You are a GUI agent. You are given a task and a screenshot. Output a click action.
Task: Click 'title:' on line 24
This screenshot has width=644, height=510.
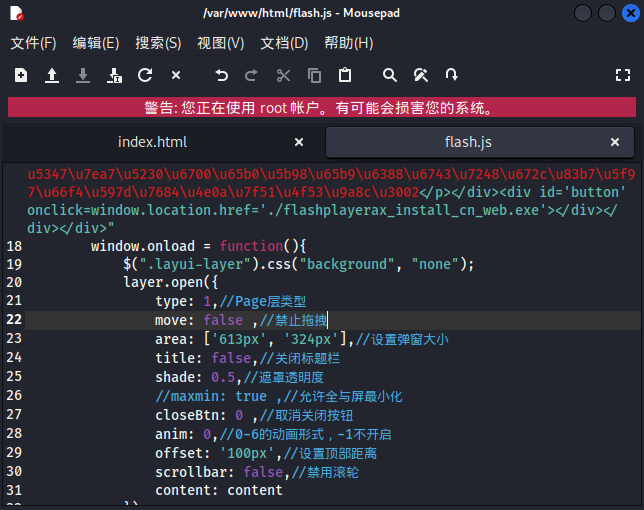click(179, 358)
